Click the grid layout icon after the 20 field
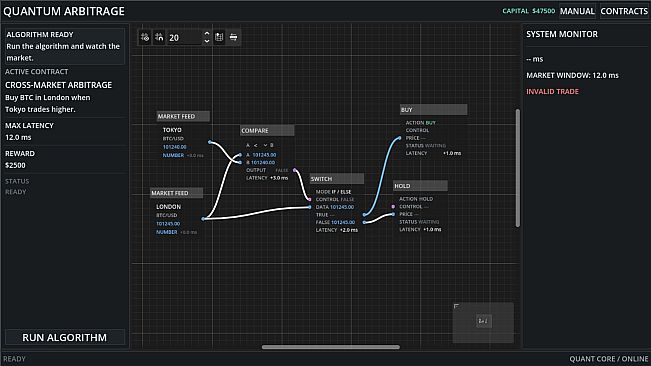 coord(219,37)
